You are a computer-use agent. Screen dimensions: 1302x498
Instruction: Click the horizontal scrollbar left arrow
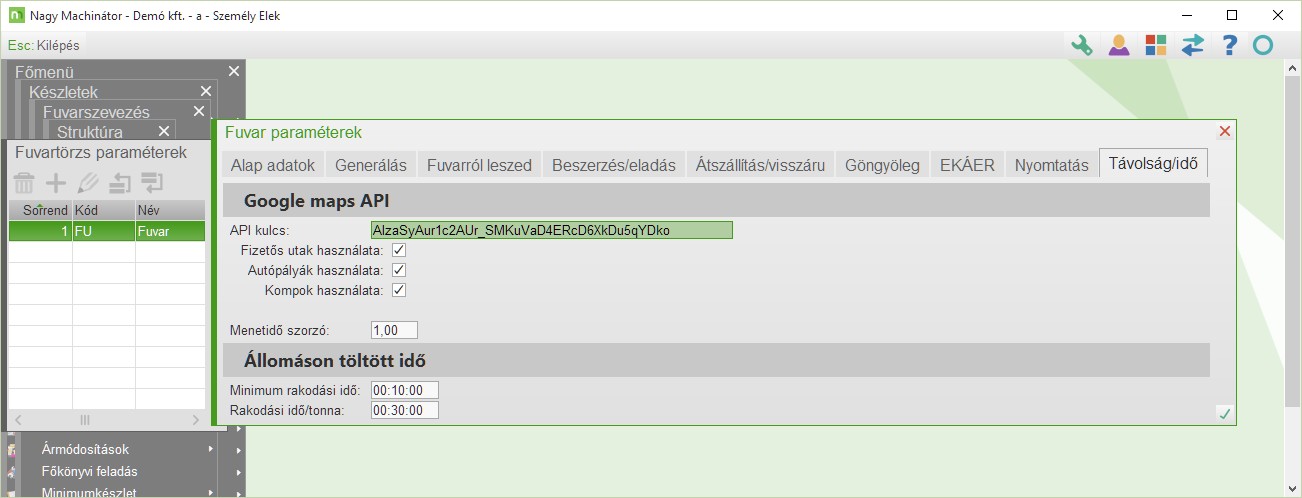(x=18, y=420)
